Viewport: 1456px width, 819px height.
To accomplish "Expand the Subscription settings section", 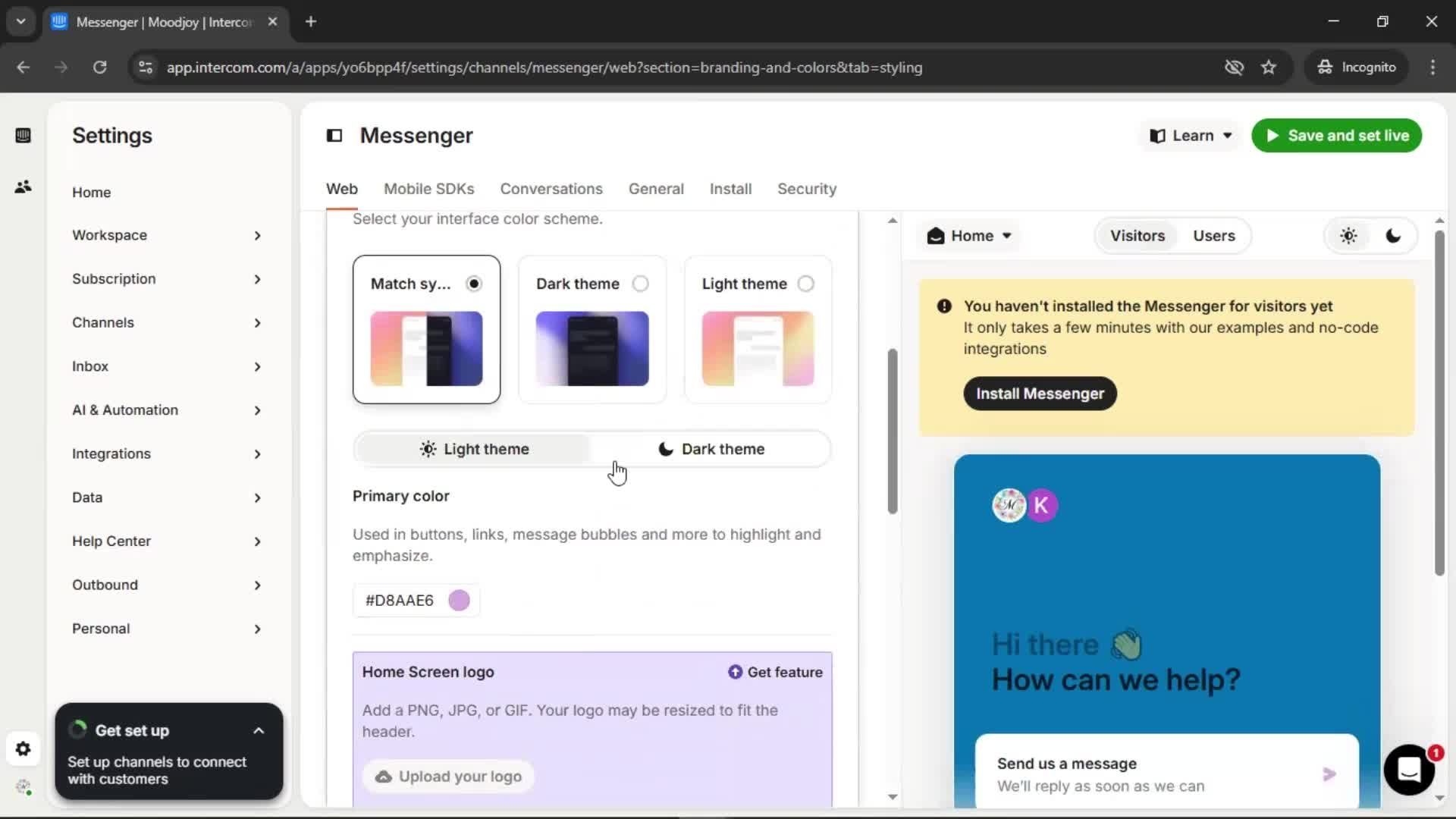I will [167, 279].
